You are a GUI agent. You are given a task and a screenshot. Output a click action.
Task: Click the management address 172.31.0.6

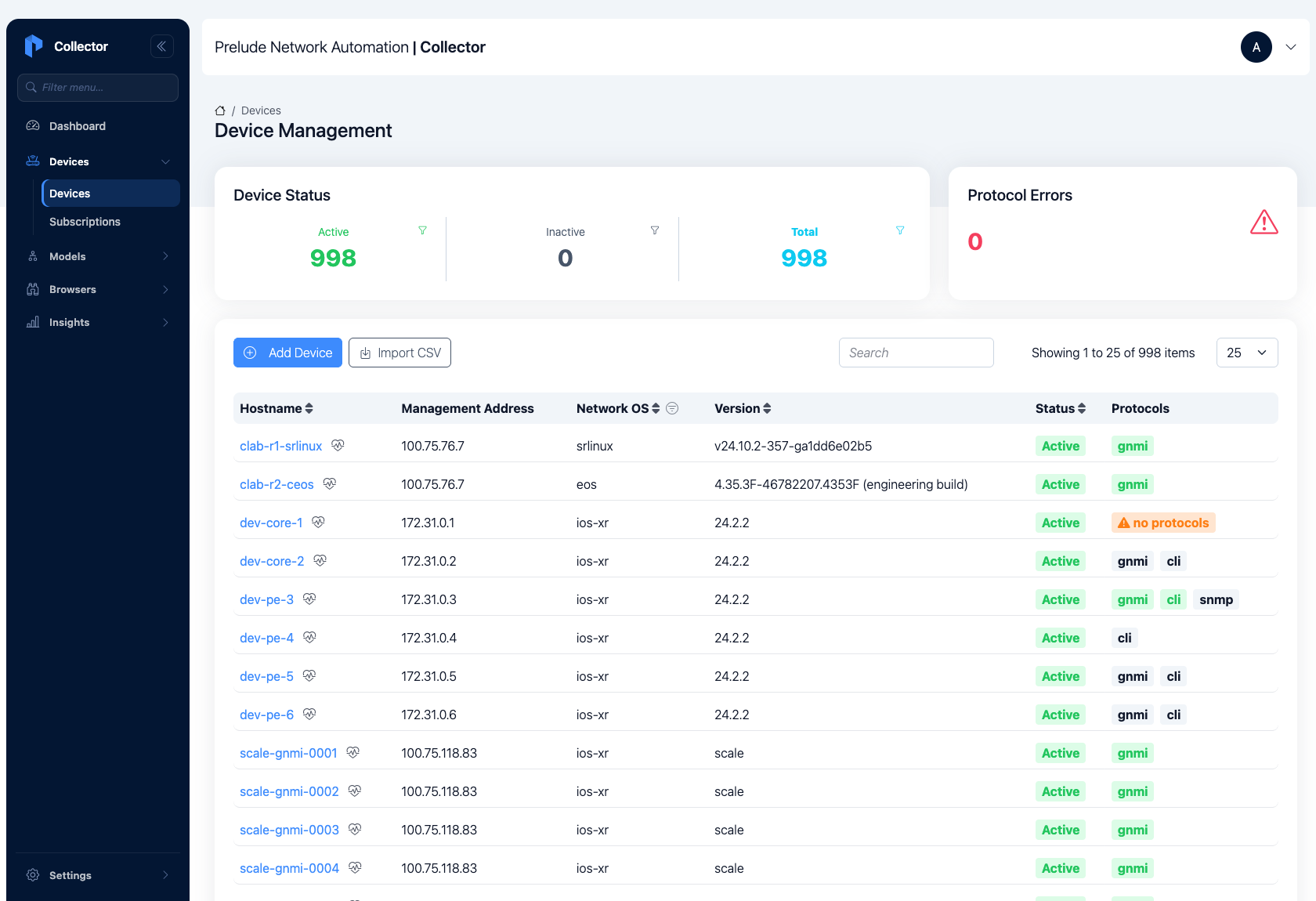[428, 715]
